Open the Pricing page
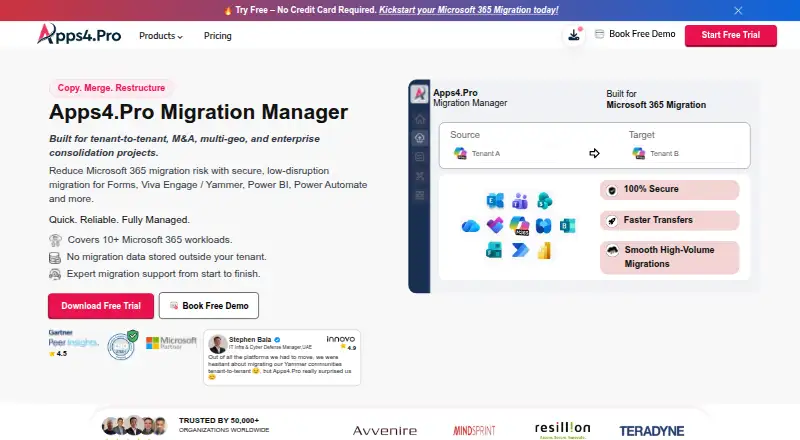Viewport: 800px width, 440px height. coord(217,36)
